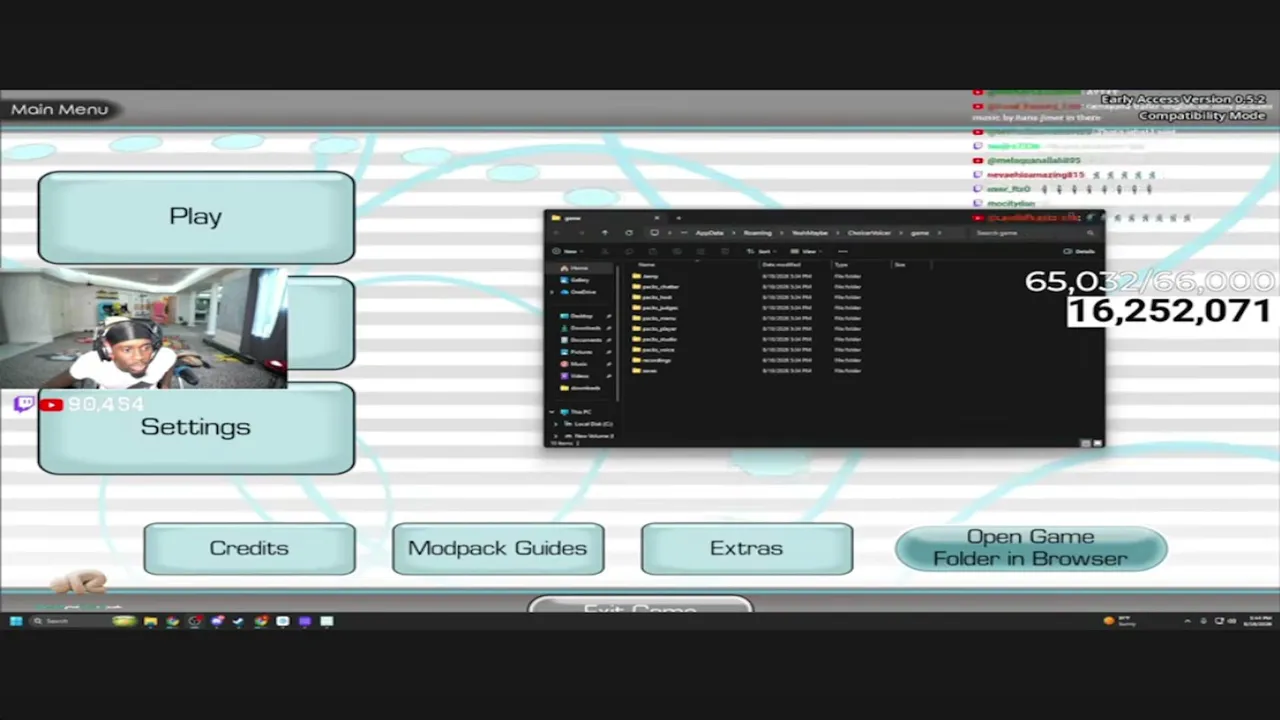Image resolution: width=1280 pixels, height=720 pixels.
Task: Open the Extras menu
Action: [747, 548]
